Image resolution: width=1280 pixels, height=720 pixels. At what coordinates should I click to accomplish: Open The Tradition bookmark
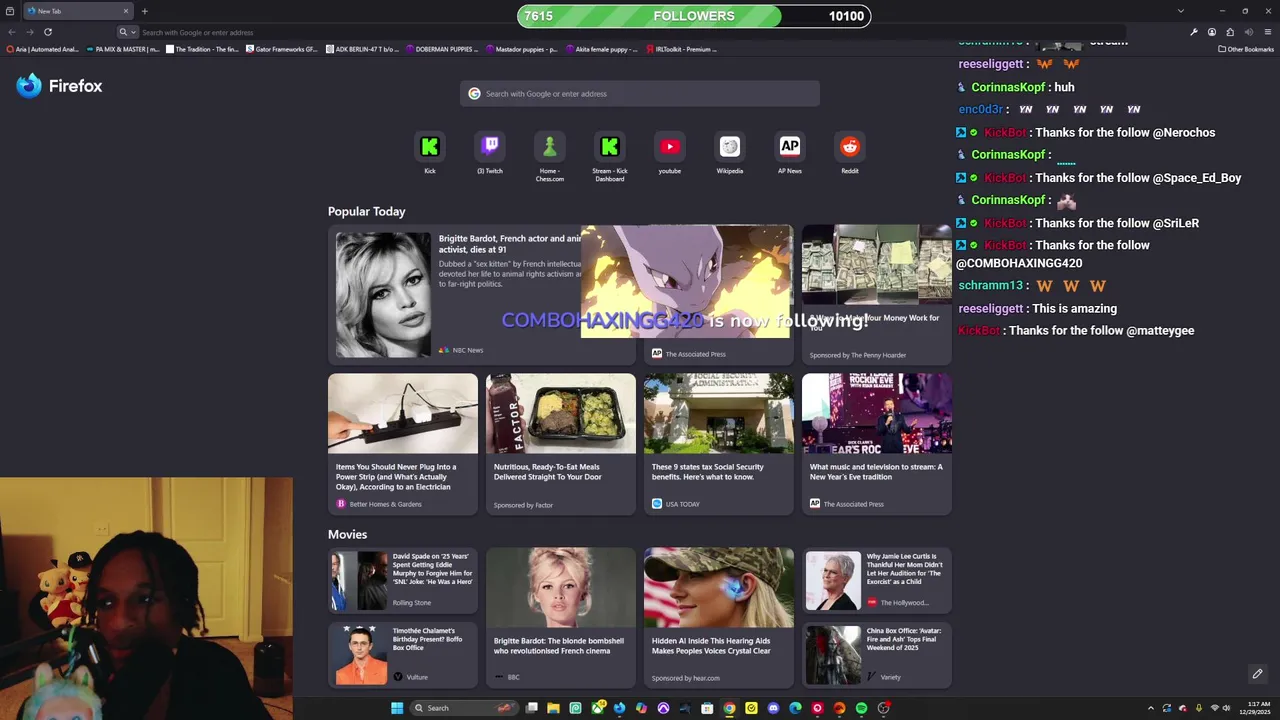click(x=202, y=49)
